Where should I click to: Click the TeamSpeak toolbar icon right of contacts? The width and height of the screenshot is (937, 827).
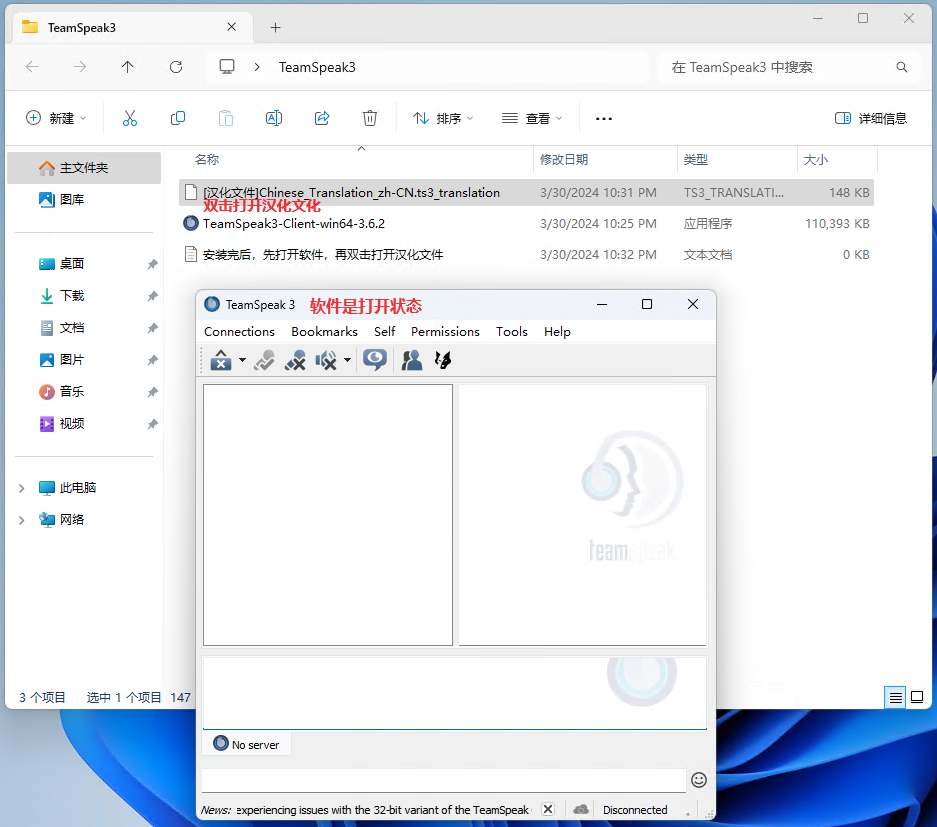tap(443, 360)
